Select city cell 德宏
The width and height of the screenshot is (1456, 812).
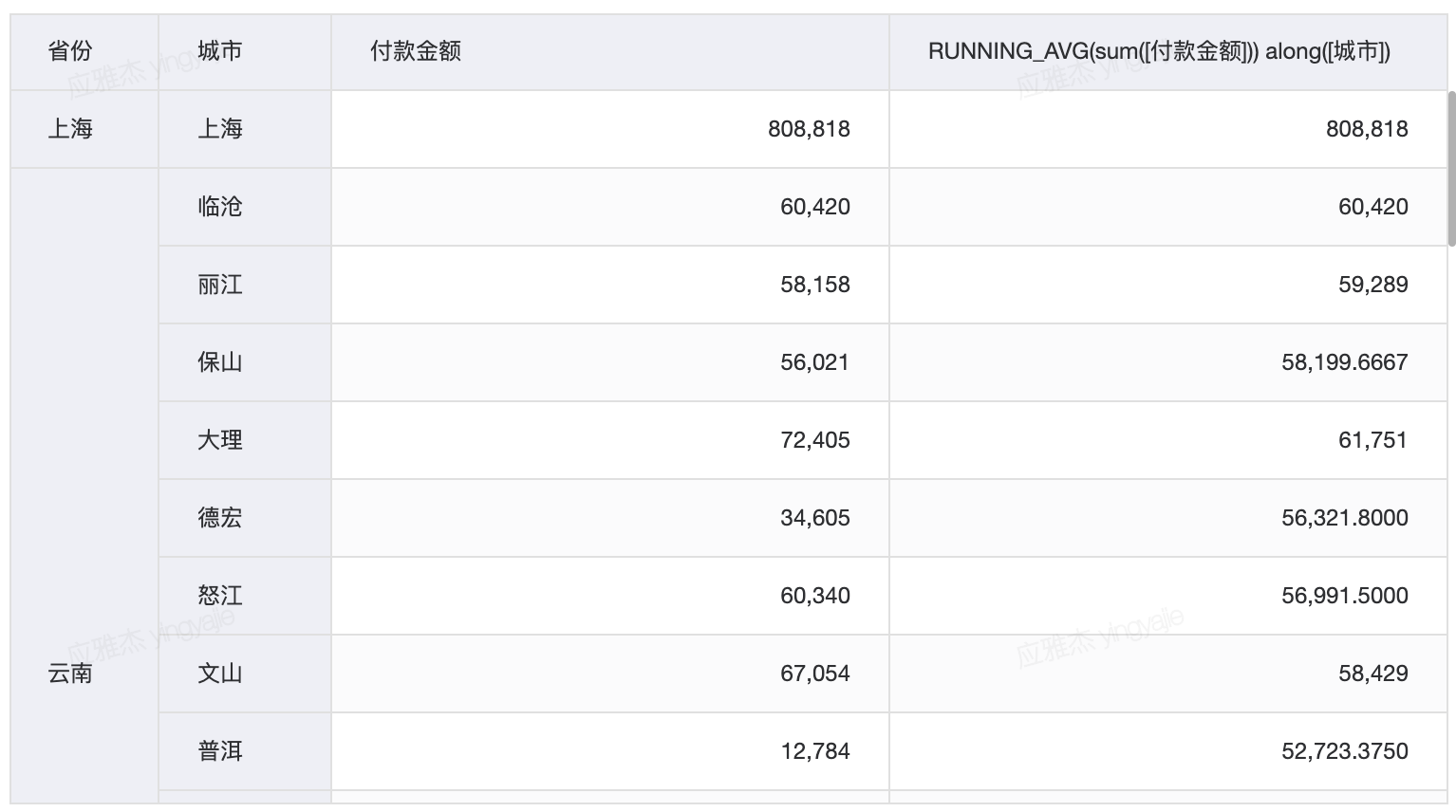click(245, 518)
